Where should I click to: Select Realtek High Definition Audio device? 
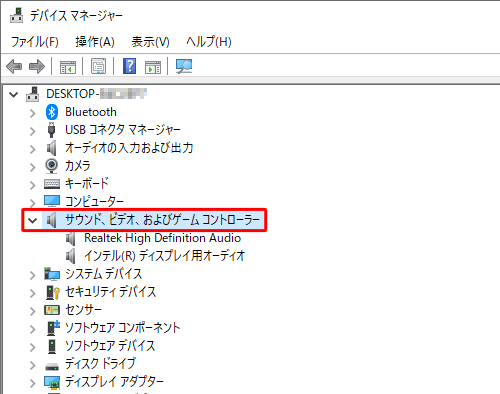tap(162, 238)
